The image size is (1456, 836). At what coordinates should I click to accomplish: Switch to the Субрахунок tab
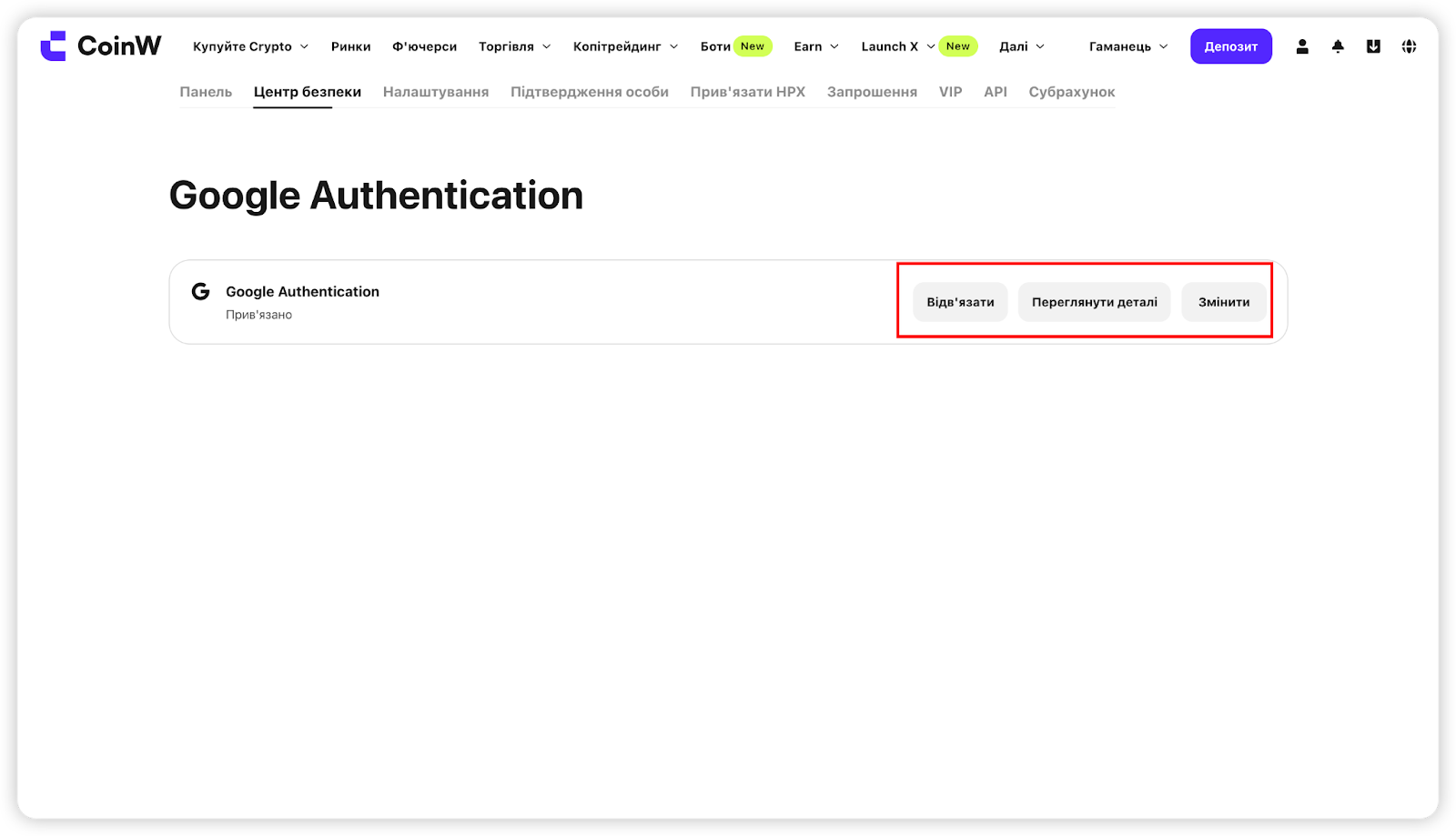(1072, 92)
